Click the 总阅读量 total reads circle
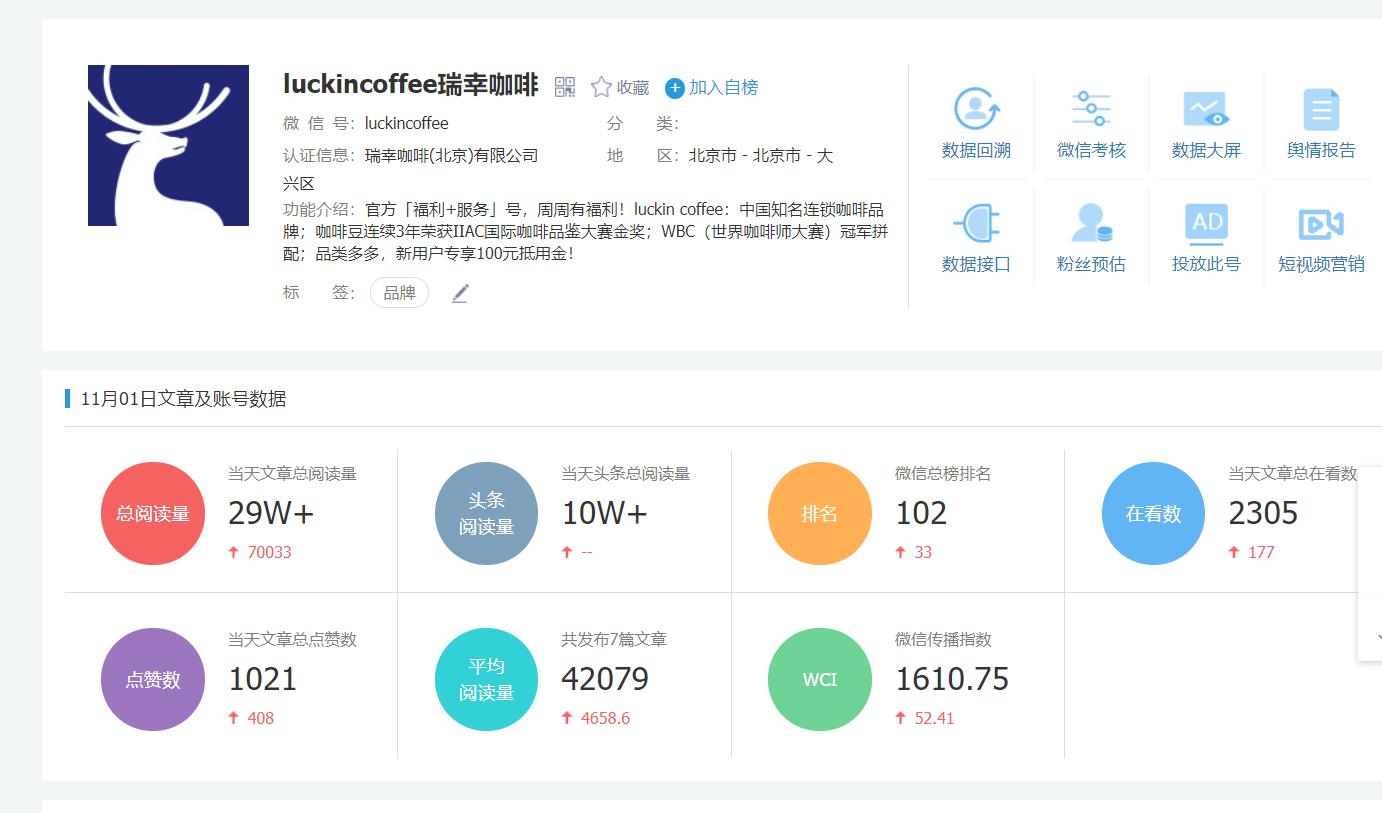Image resolution: width=1382 pixels, height=813 pixels. (x=152, y=513)
